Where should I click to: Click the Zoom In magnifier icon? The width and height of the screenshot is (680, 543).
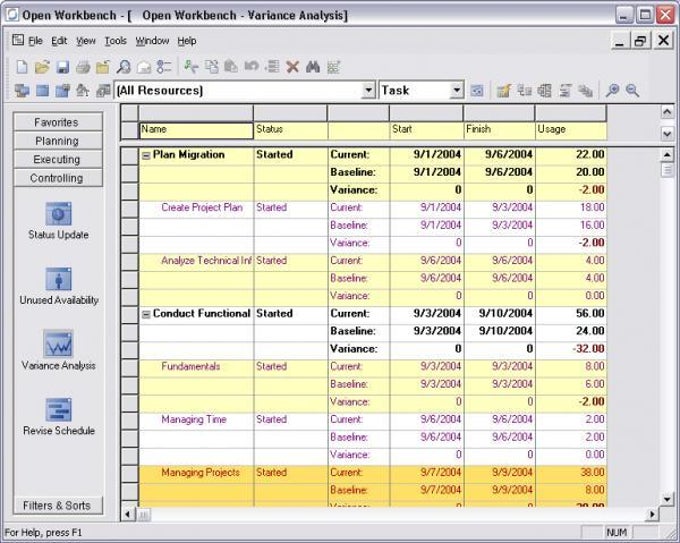[x=612, y=90]
